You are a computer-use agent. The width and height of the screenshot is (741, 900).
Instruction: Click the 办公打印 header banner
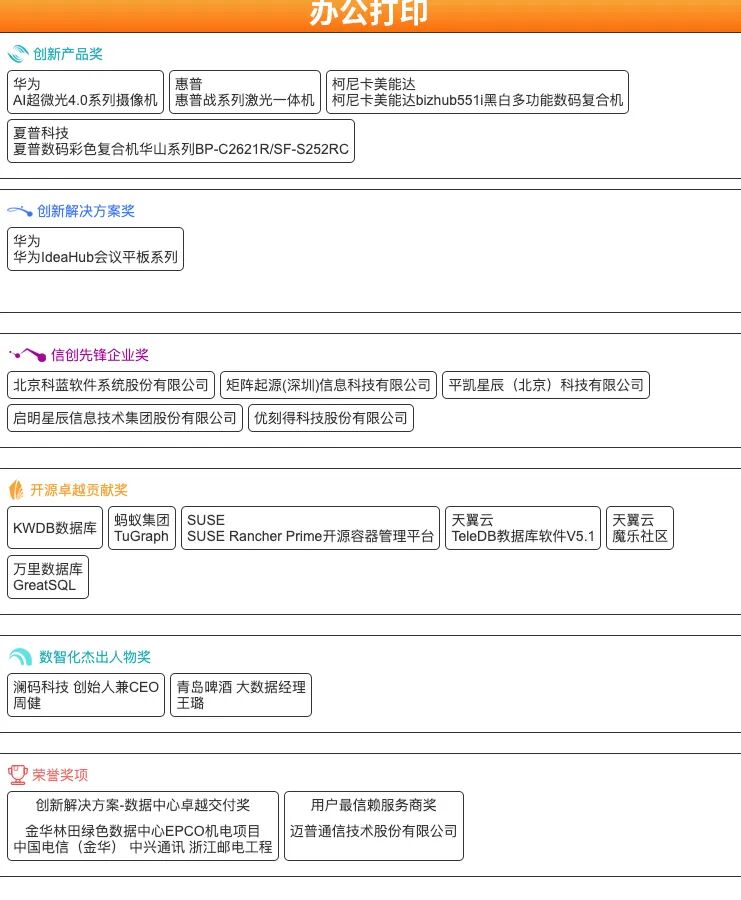pos(370,15)
